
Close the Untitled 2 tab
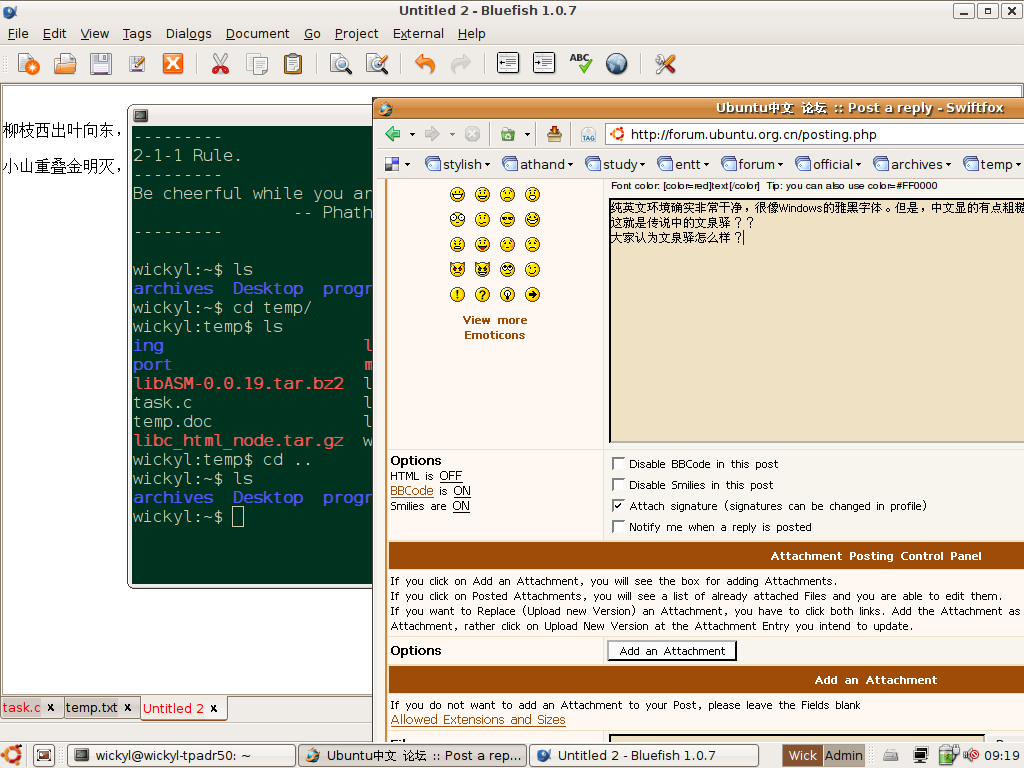(x=214, y=708)
